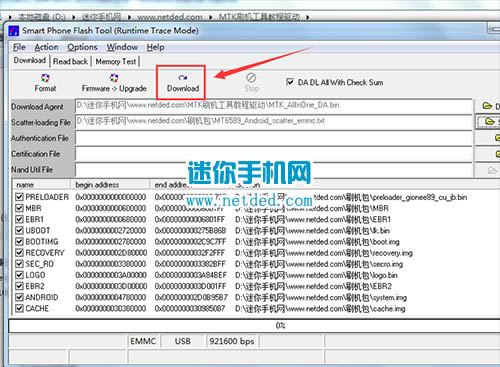Open the Action menu
Screen dimensions: 500x367
tap(46, 47)
